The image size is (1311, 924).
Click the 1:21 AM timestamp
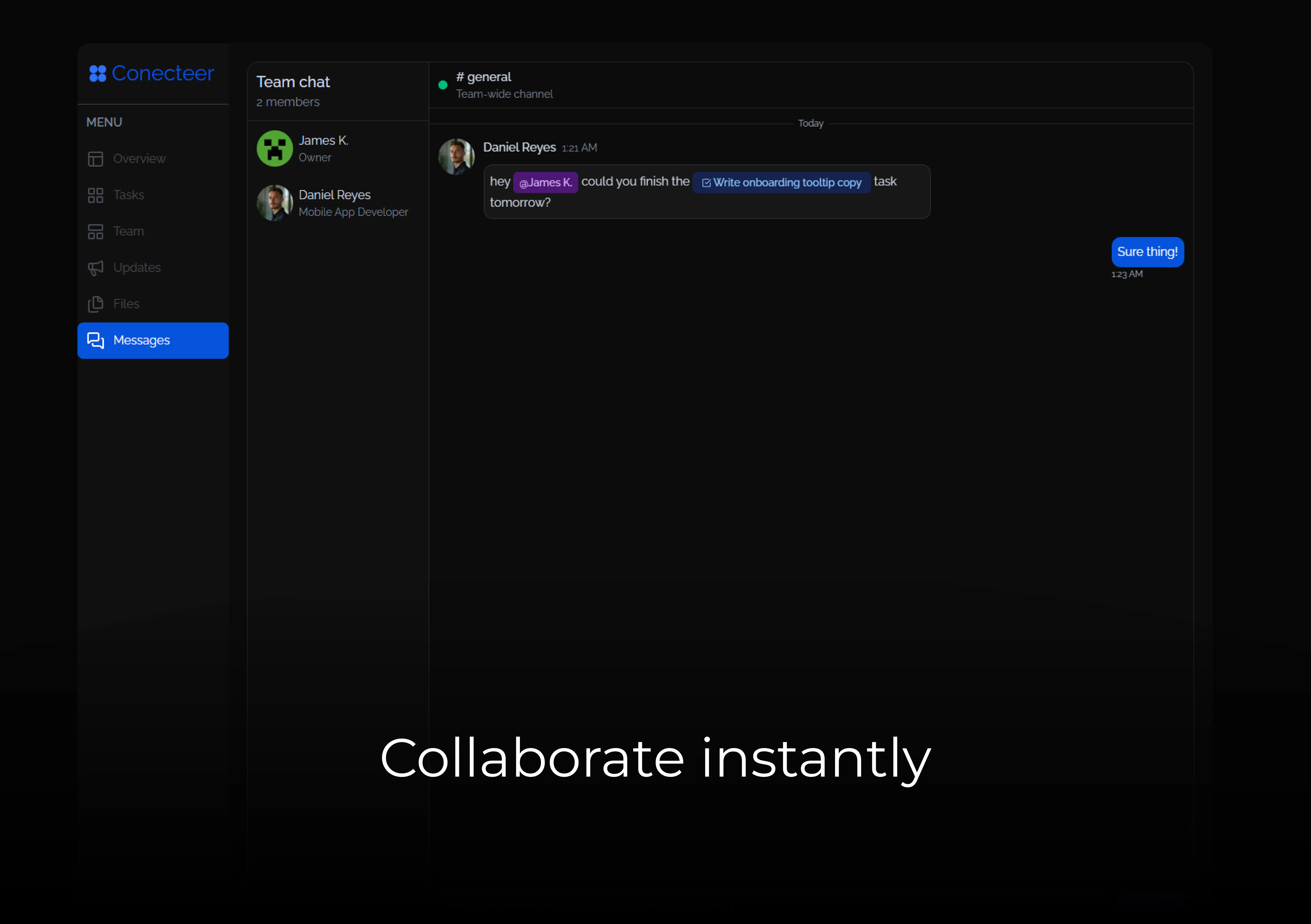point(579,148)
